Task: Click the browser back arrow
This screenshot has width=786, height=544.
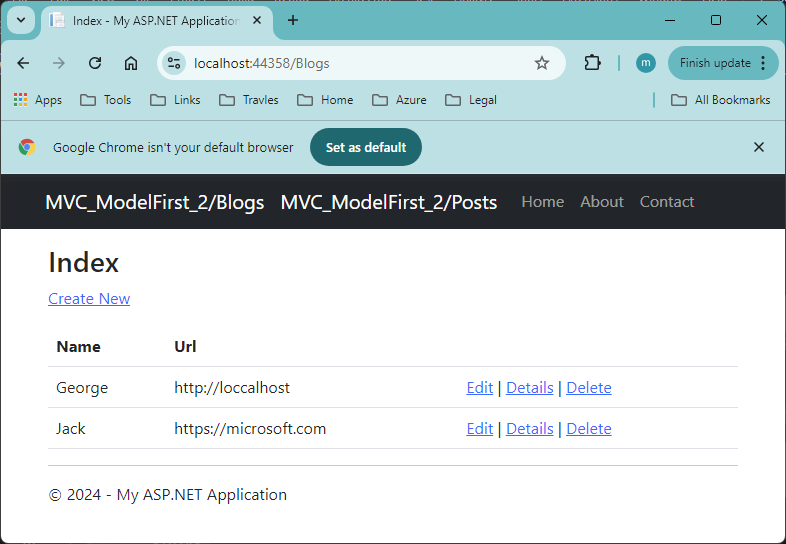Action: click(x=23, y=63)
